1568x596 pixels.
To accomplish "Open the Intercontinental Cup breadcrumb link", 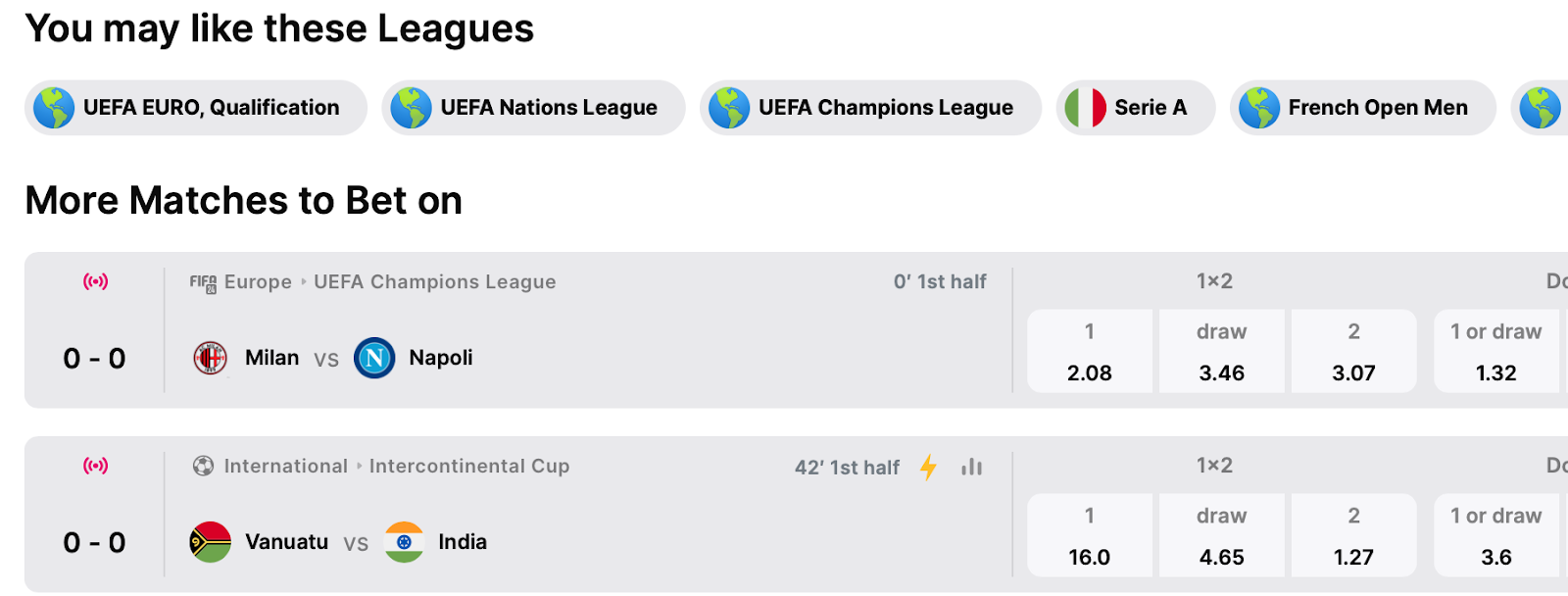I will click(468, 467).
